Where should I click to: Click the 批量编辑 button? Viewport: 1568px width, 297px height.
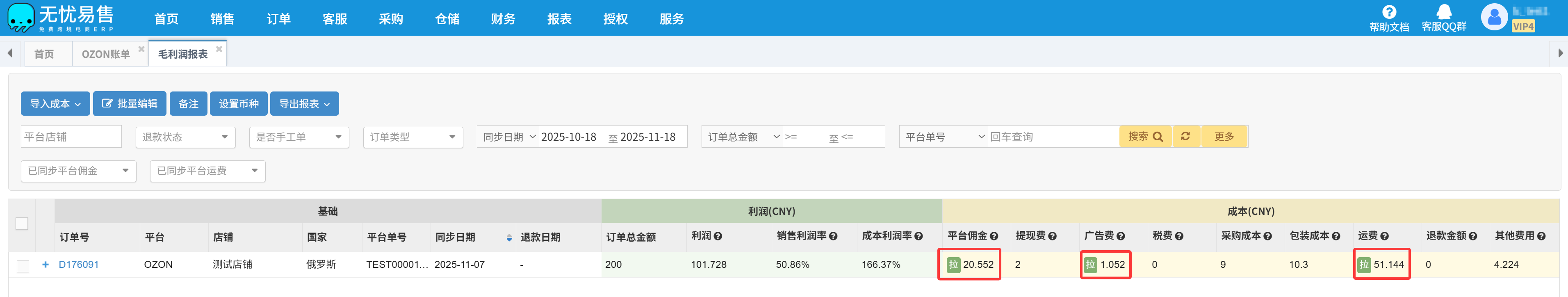(130, 104)
